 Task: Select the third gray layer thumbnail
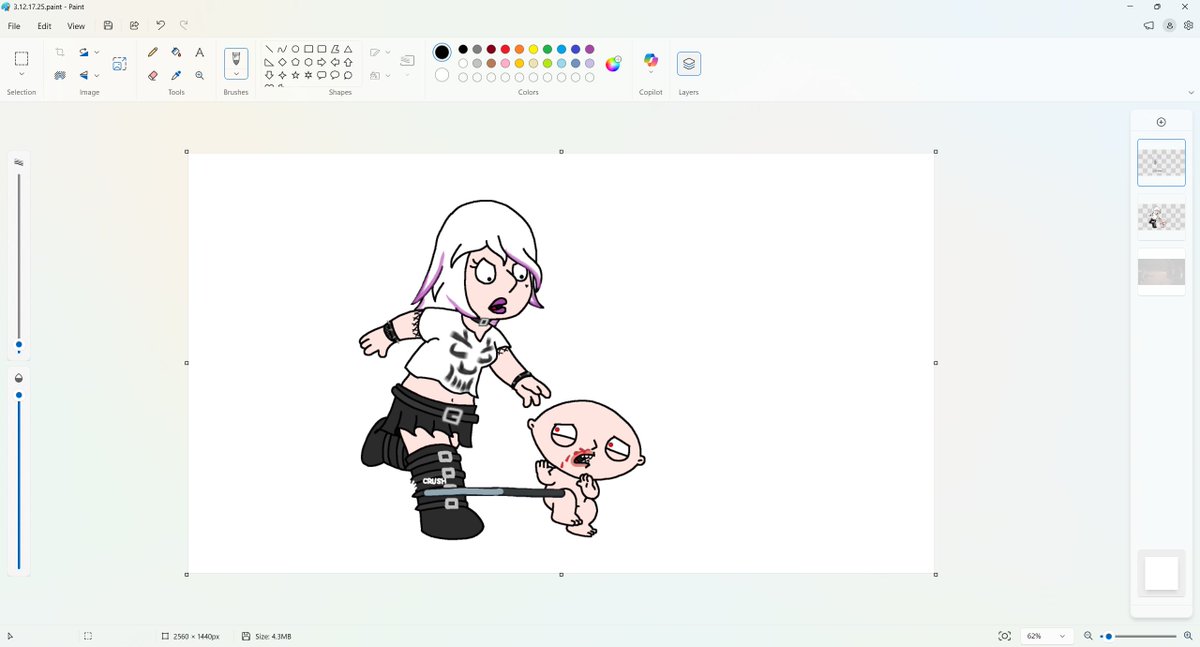tap(1161, 272)
